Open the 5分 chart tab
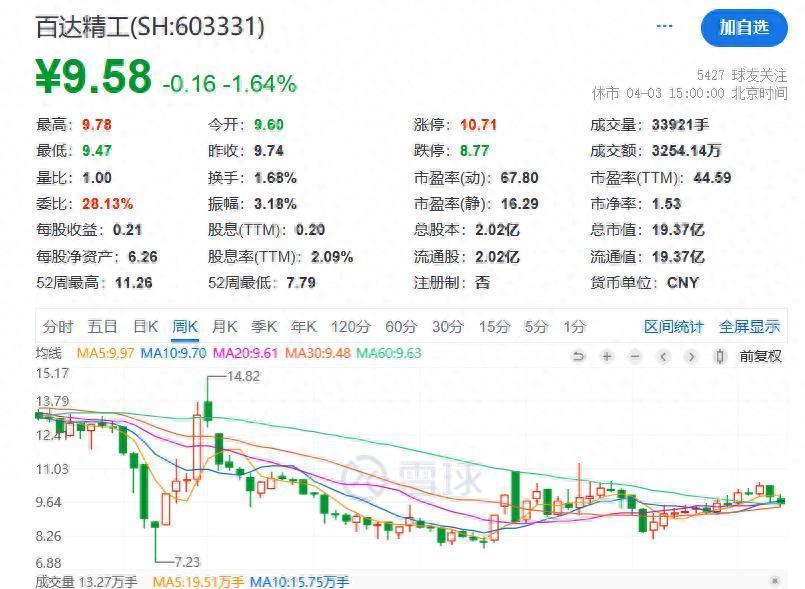The height and width of the screenshot is (589, 805). pos(536,327)
